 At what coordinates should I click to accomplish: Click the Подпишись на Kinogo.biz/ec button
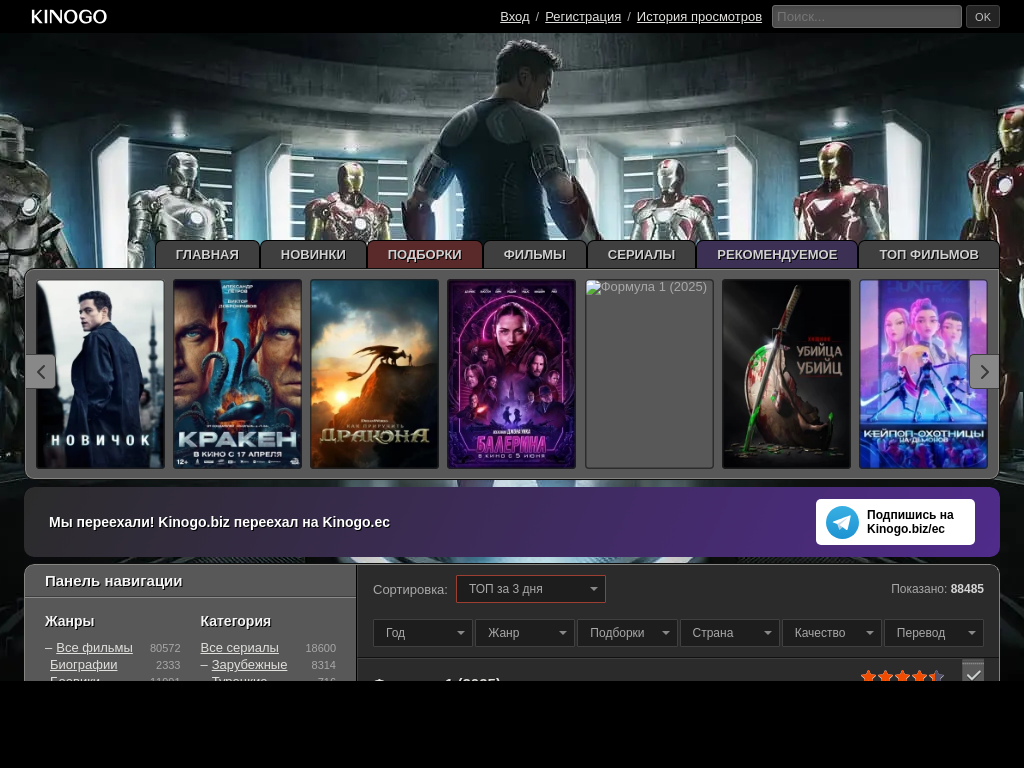click(895, 522)
